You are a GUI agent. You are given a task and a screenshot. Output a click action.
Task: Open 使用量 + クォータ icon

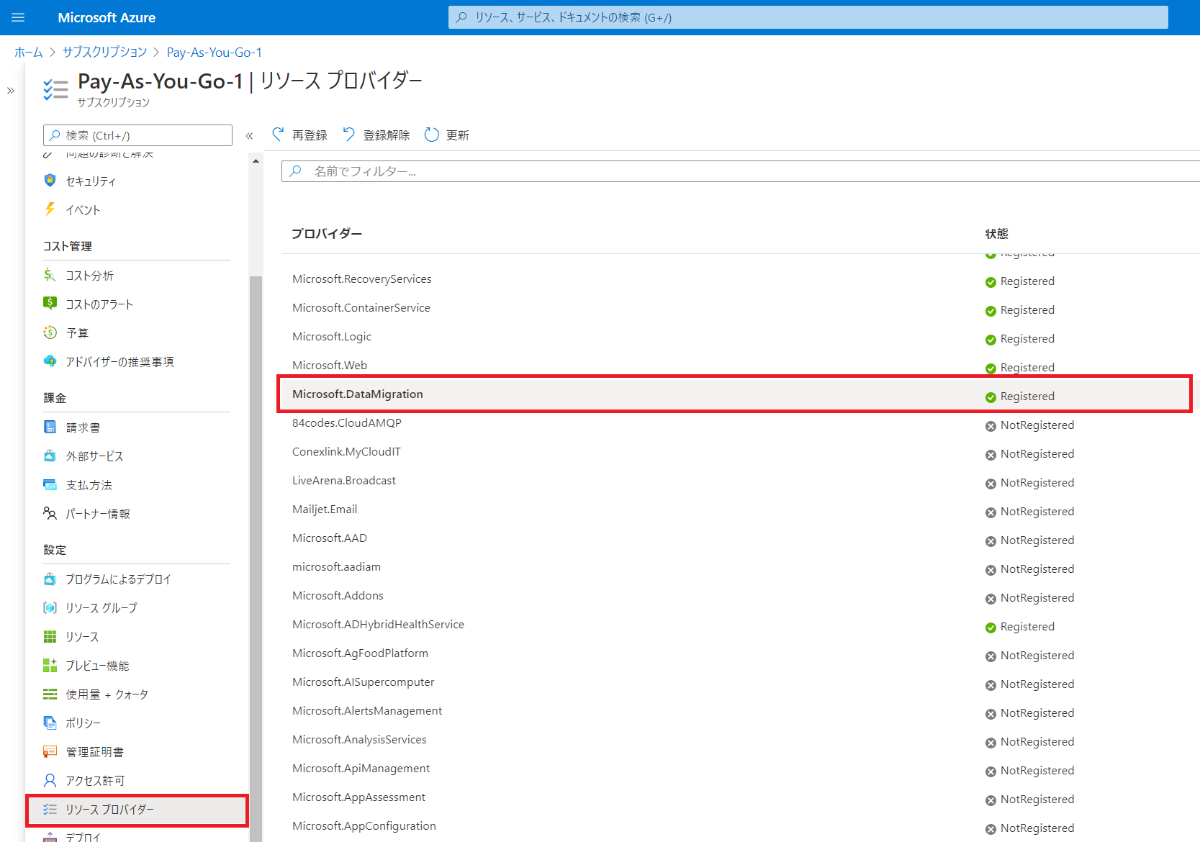[50, 694]
